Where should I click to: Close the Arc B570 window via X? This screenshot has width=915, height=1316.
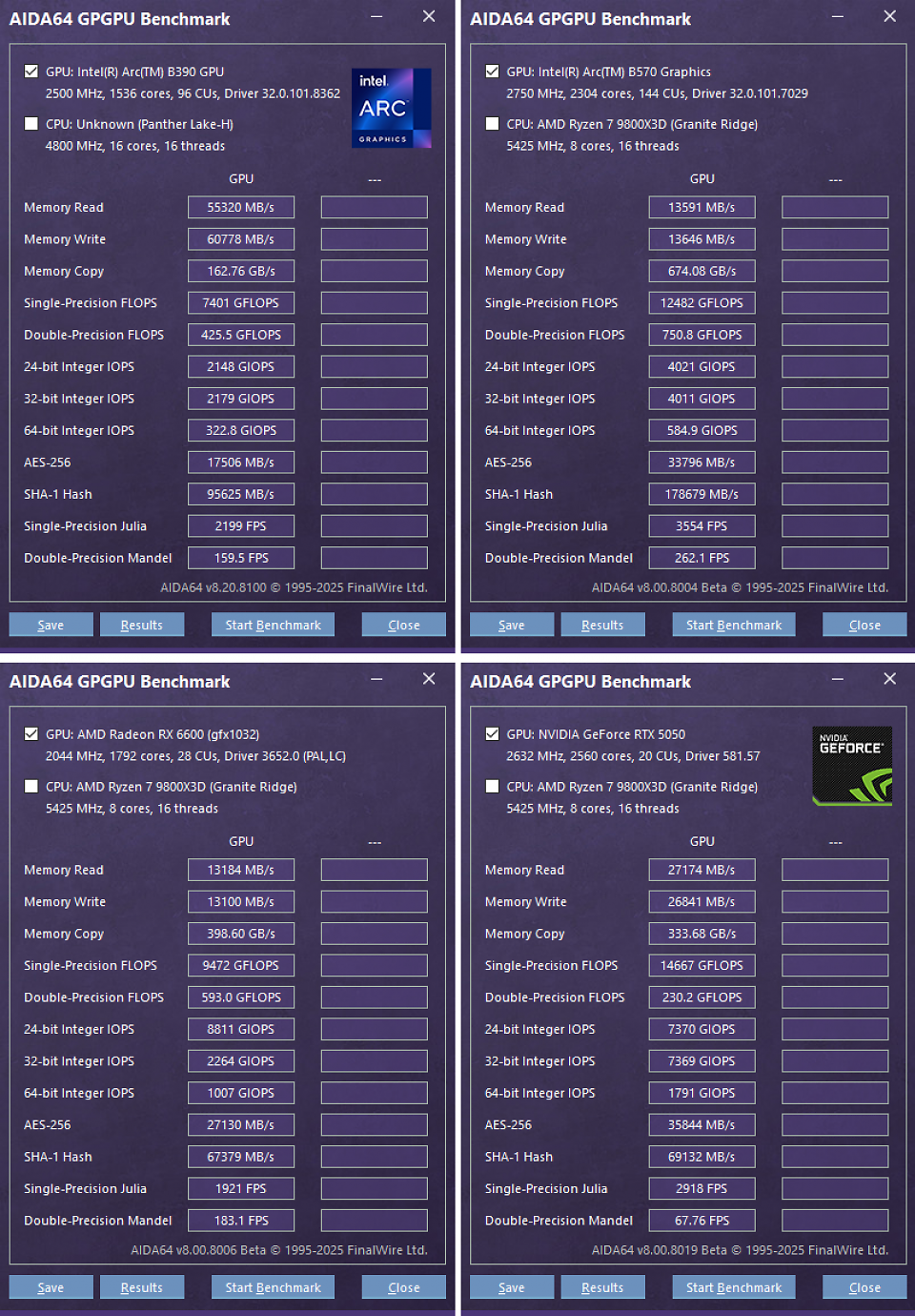tap(889, 16)
